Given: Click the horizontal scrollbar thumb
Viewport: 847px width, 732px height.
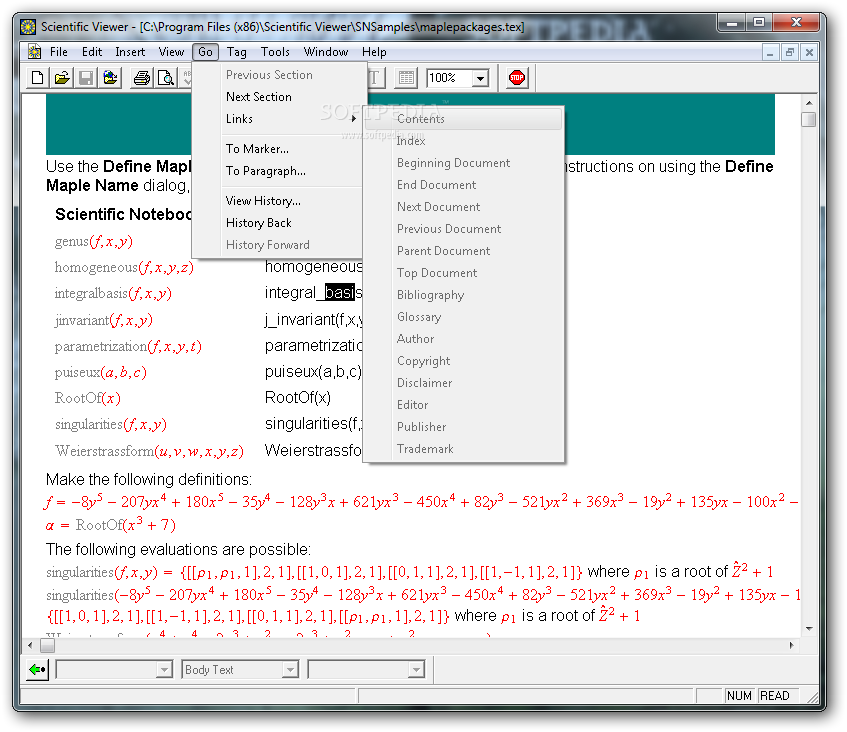Looking at the screenshot, I should [48, 645].
